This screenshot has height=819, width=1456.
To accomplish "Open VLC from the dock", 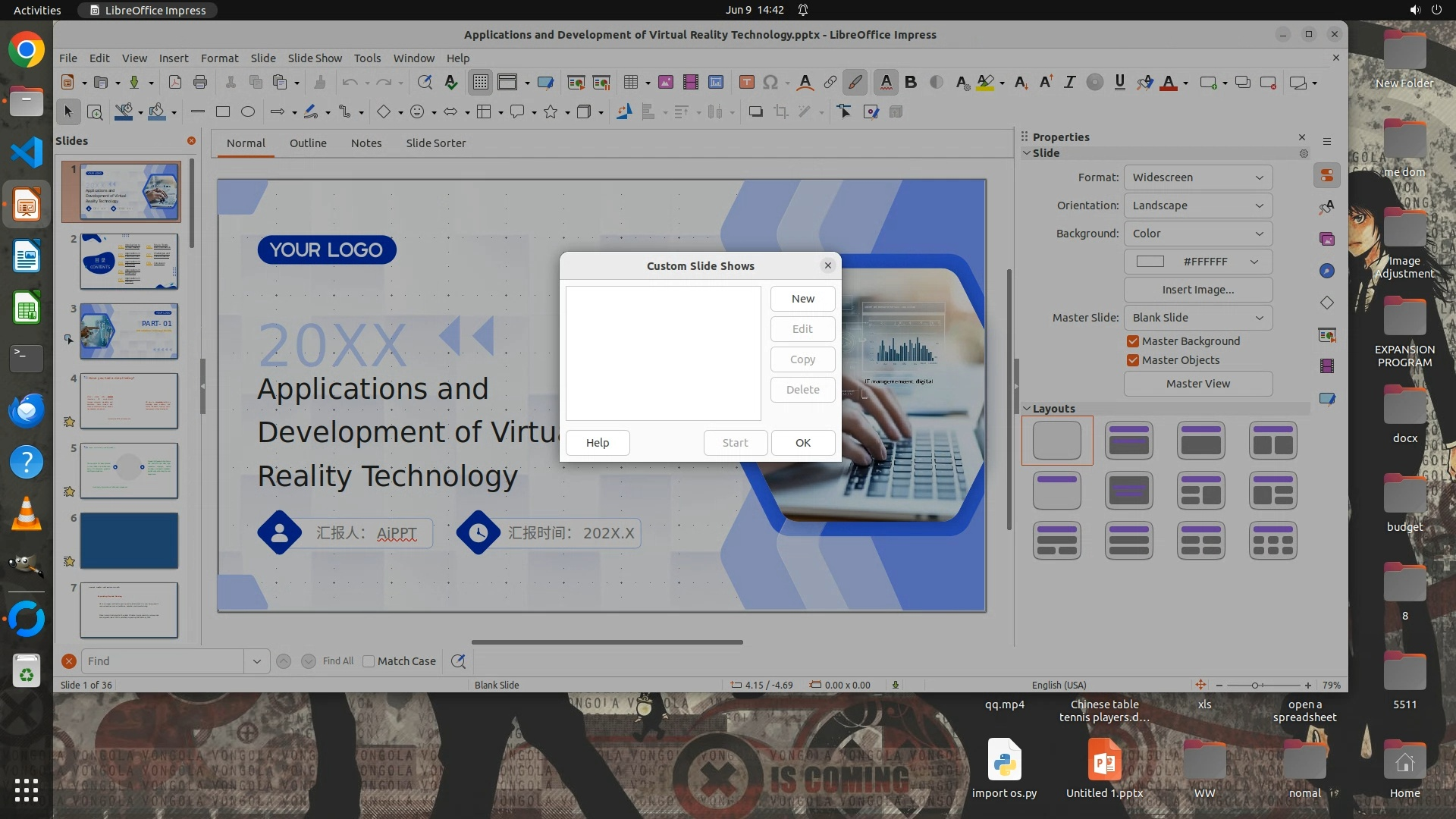I will click(x=26, y=514).
